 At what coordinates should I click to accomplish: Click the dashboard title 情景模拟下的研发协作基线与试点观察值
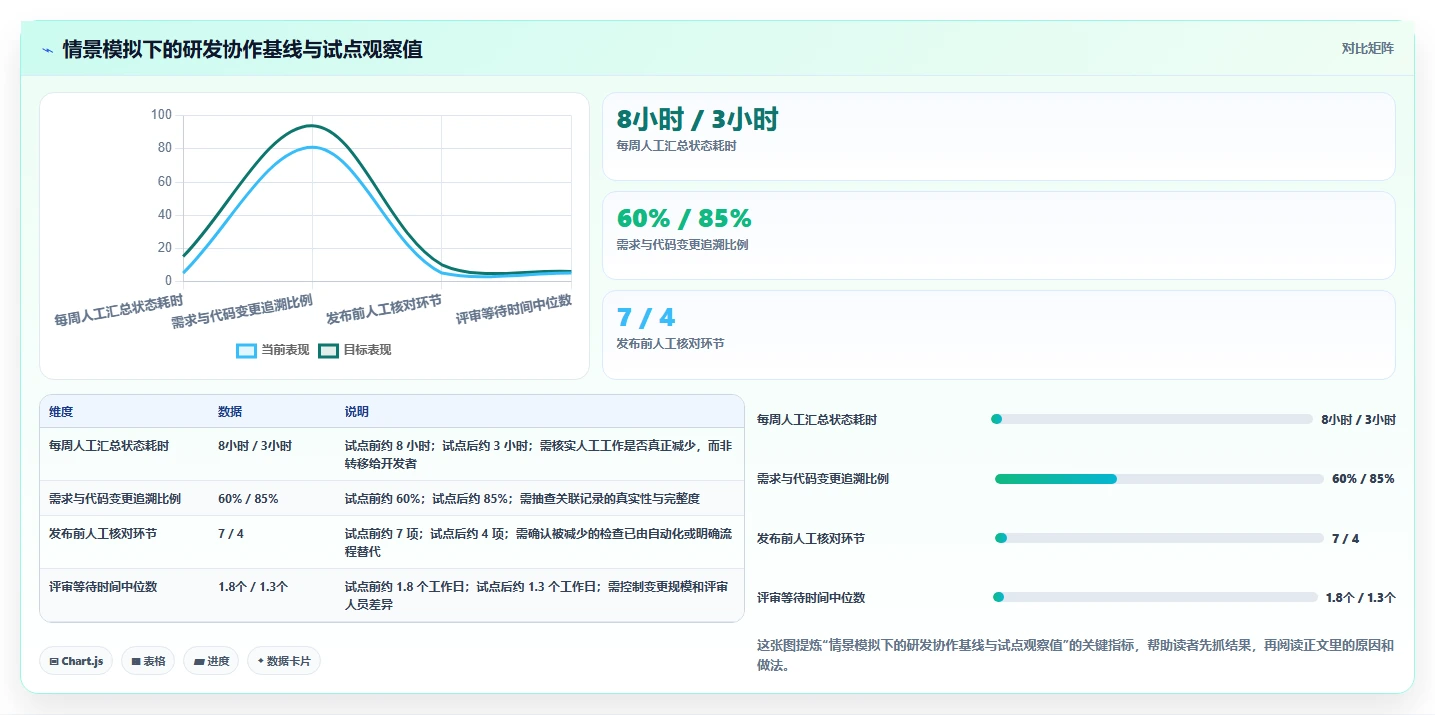point(242,50)
